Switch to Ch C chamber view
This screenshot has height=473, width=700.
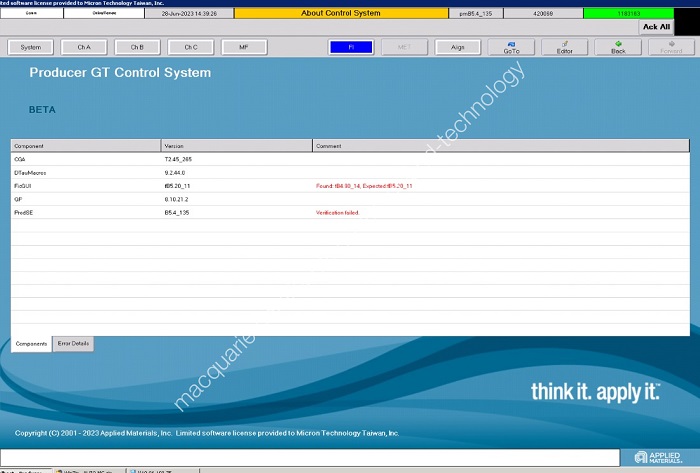pyautogui.click(x=190, y=47)
